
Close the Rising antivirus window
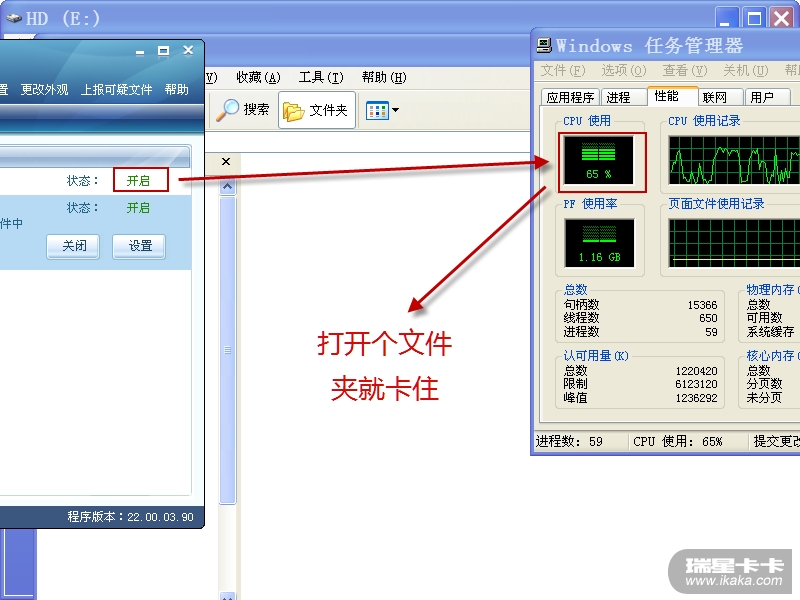coord(188,51)
